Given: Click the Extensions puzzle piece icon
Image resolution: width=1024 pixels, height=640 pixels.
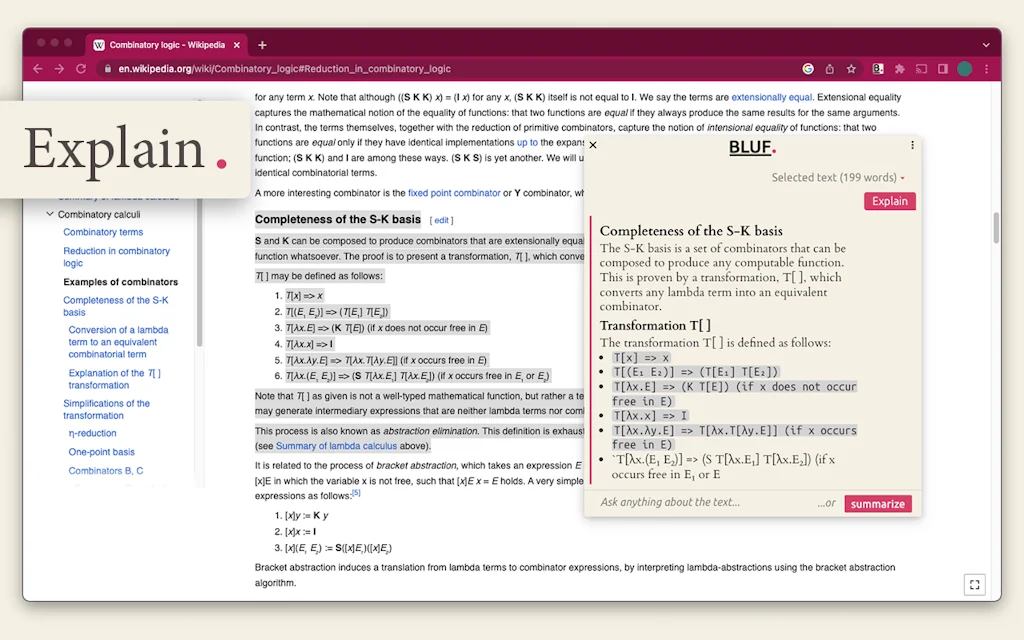Looking at the screenshot, I should pyautogui.click(x=898, y=69).
